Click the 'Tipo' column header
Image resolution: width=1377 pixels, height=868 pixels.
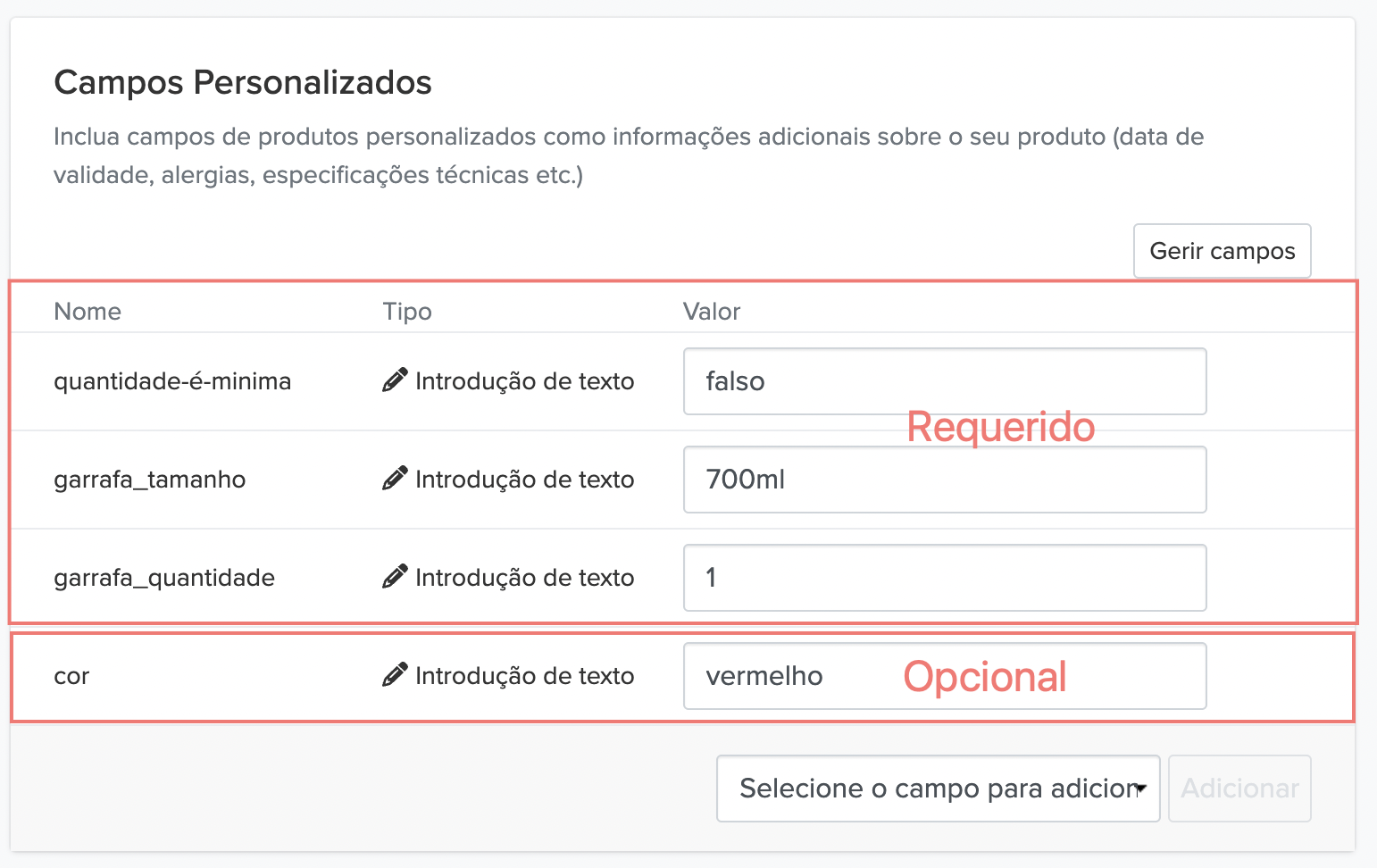coord(407,312)
